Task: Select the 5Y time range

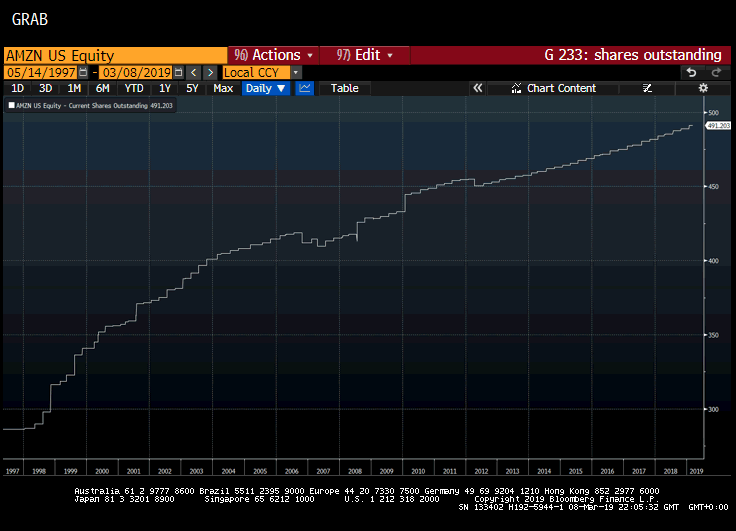Action: [192, 88]
